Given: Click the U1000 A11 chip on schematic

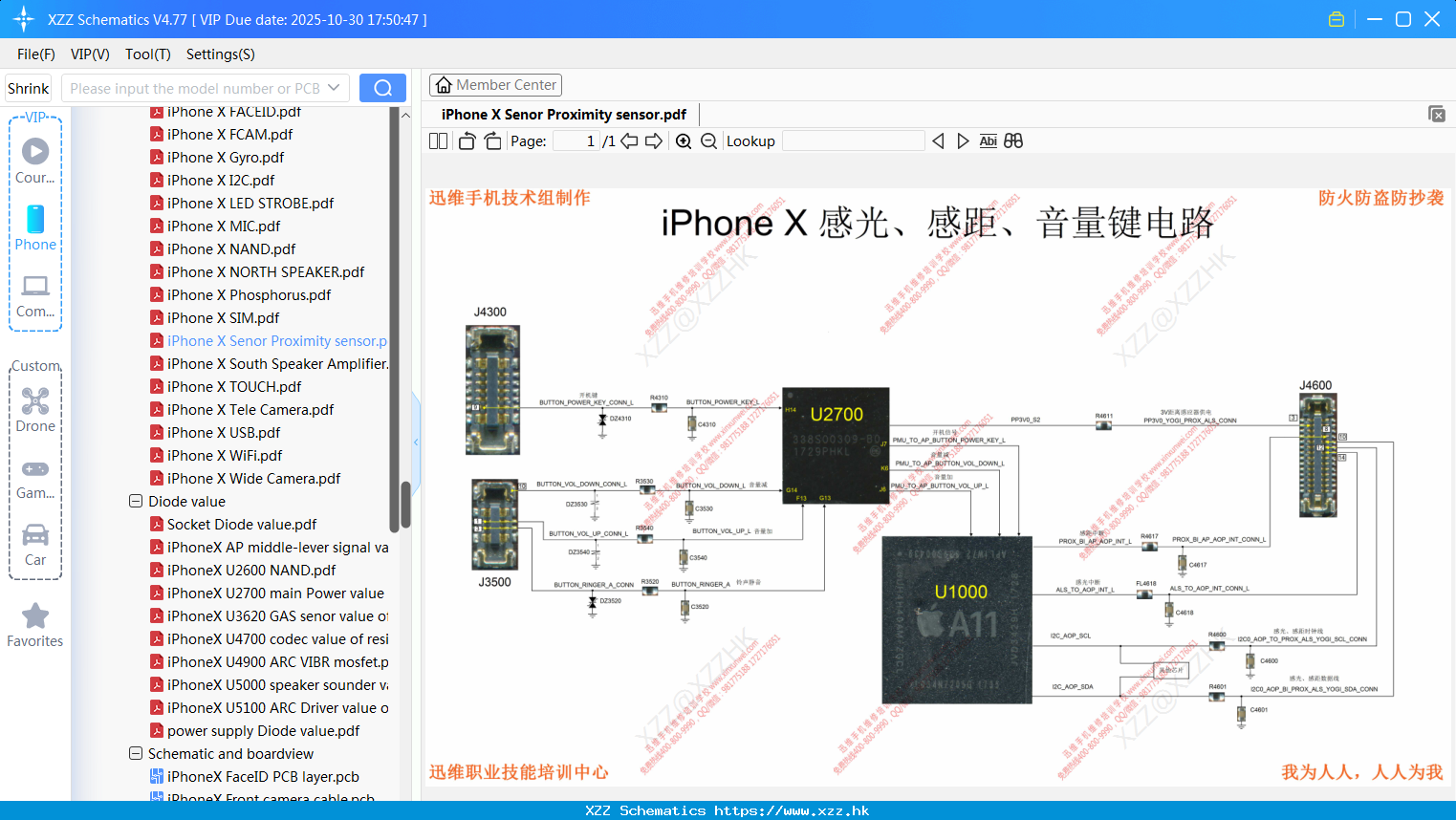Looking at the screenshot, I should (957, 619).
